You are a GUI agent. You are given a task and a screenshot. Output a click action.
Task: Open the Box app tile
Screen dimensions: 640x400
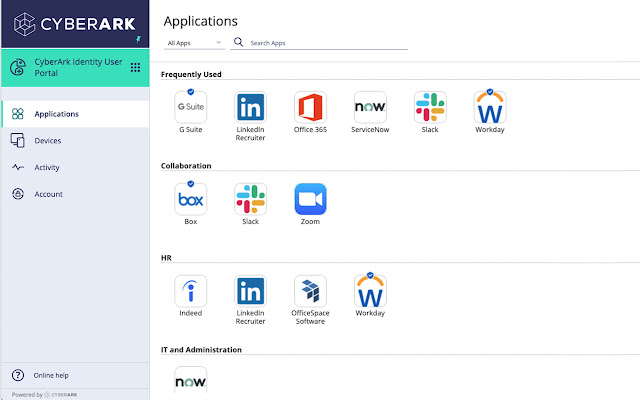click(191, 199)
